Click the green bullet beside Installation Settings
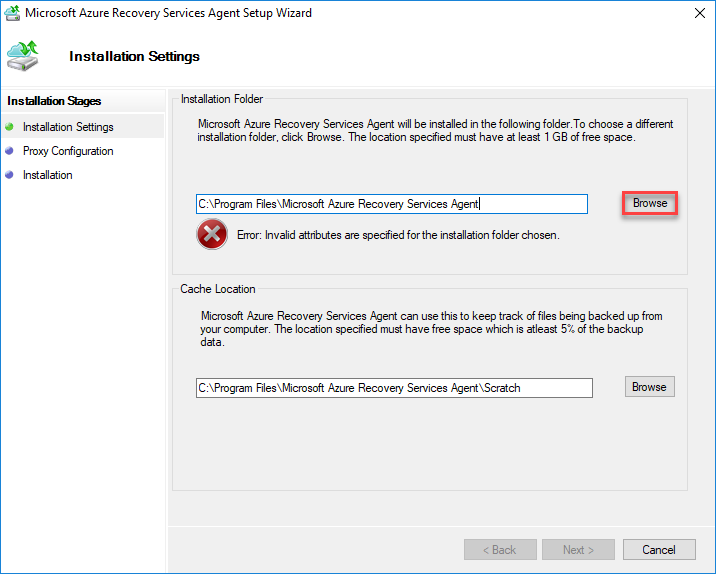Viewport: 716px width, 574px height. (10, 127)
